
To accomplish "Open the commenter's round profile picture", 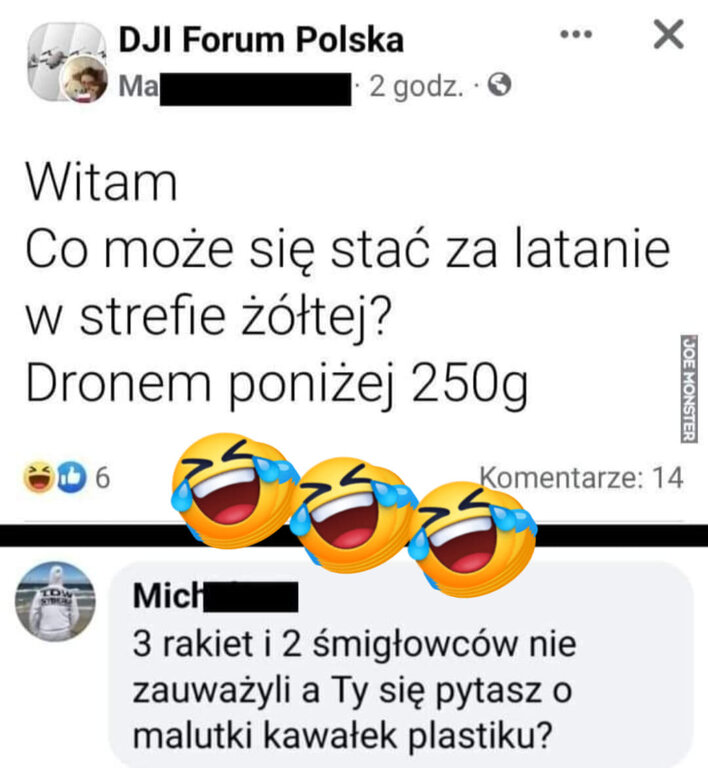I will coord(55,601).
